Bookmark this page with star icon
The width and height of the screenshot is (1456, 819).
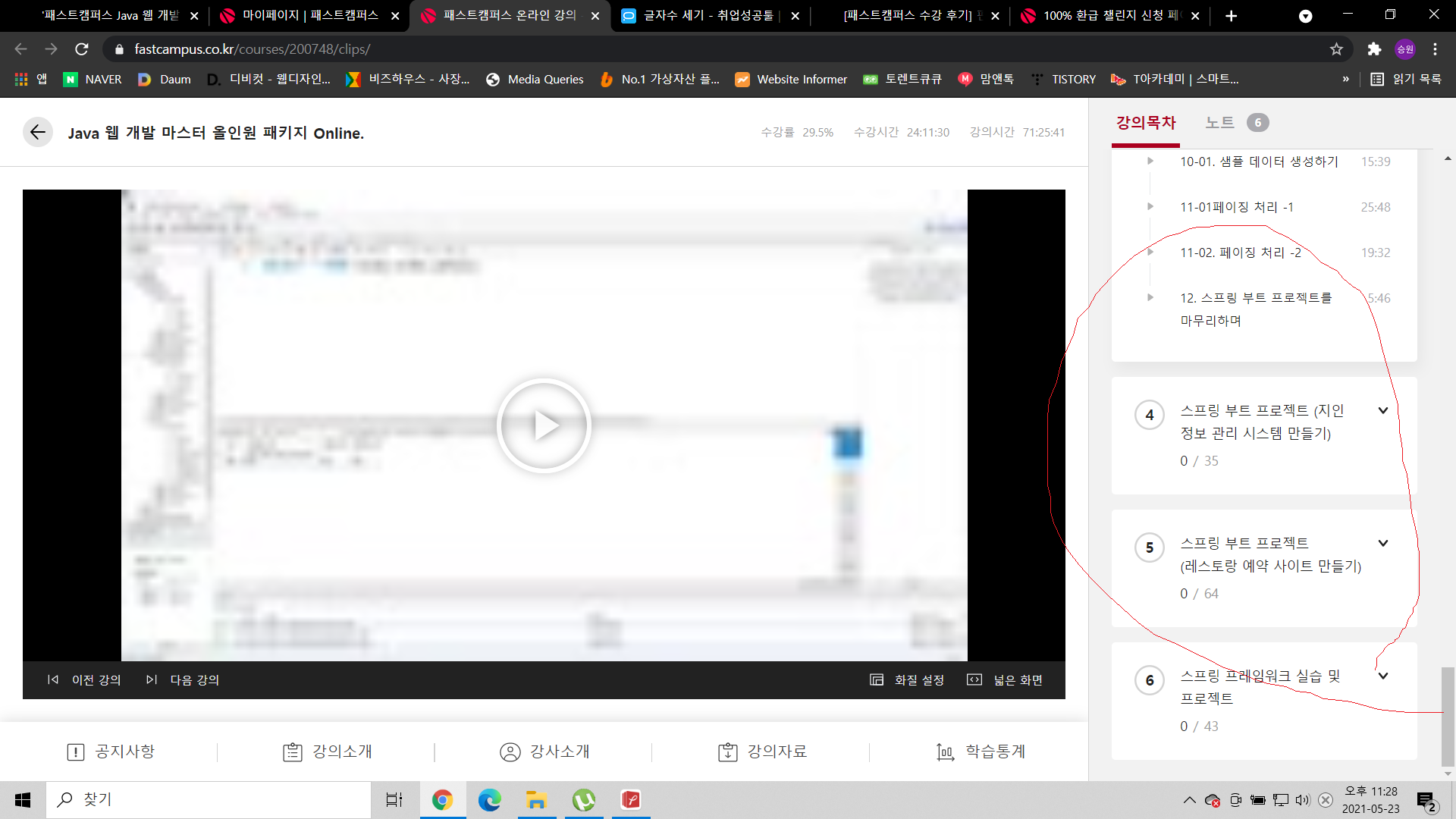click(x=1336, y=49)
